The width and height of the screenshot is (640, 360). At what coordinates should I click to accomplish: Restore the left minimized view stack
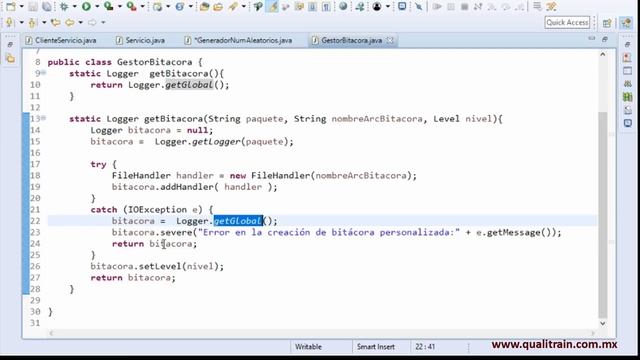[x=10, y=44]
